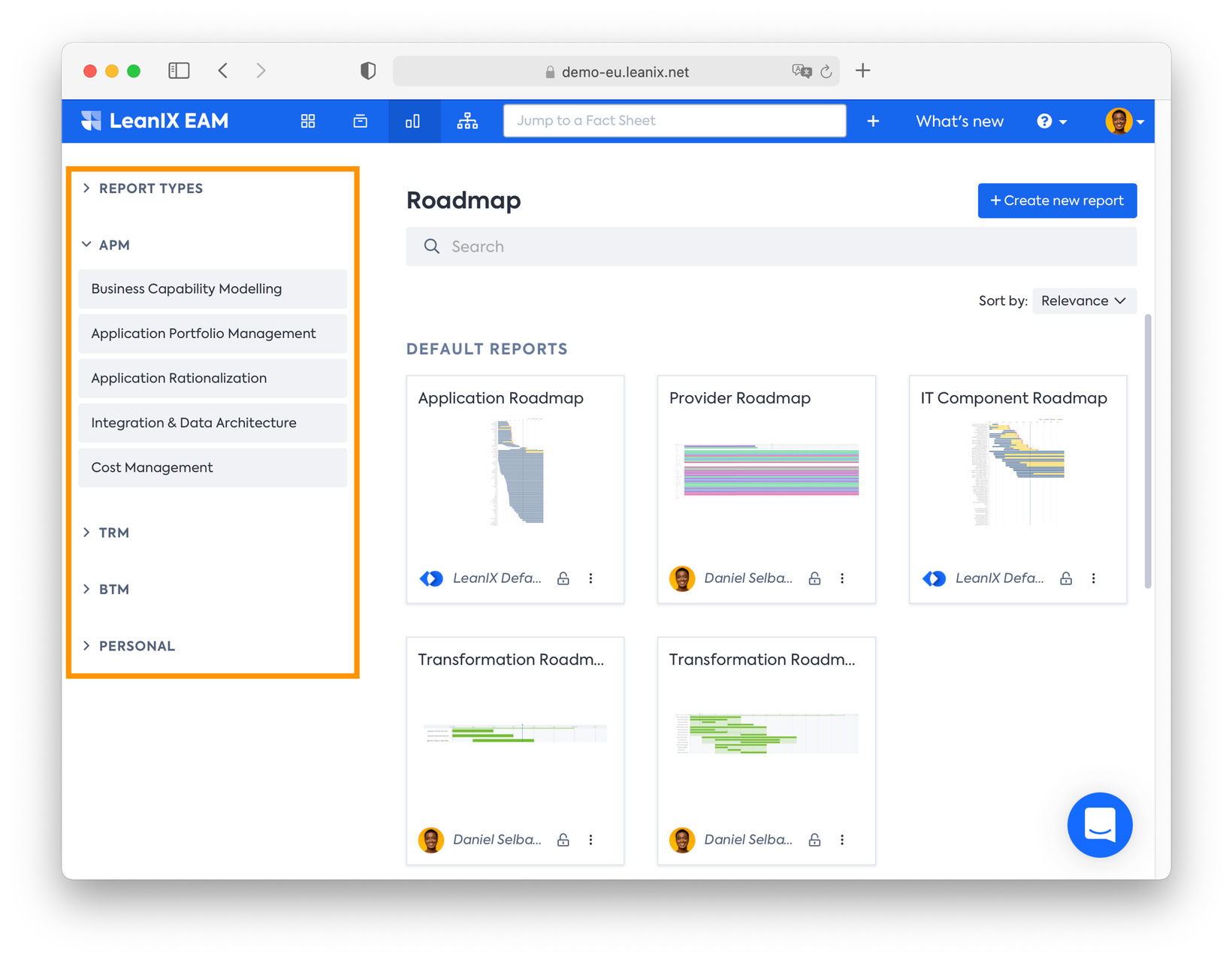Click the privacy shield icon

pyautogui.click(x=368, y=71)
